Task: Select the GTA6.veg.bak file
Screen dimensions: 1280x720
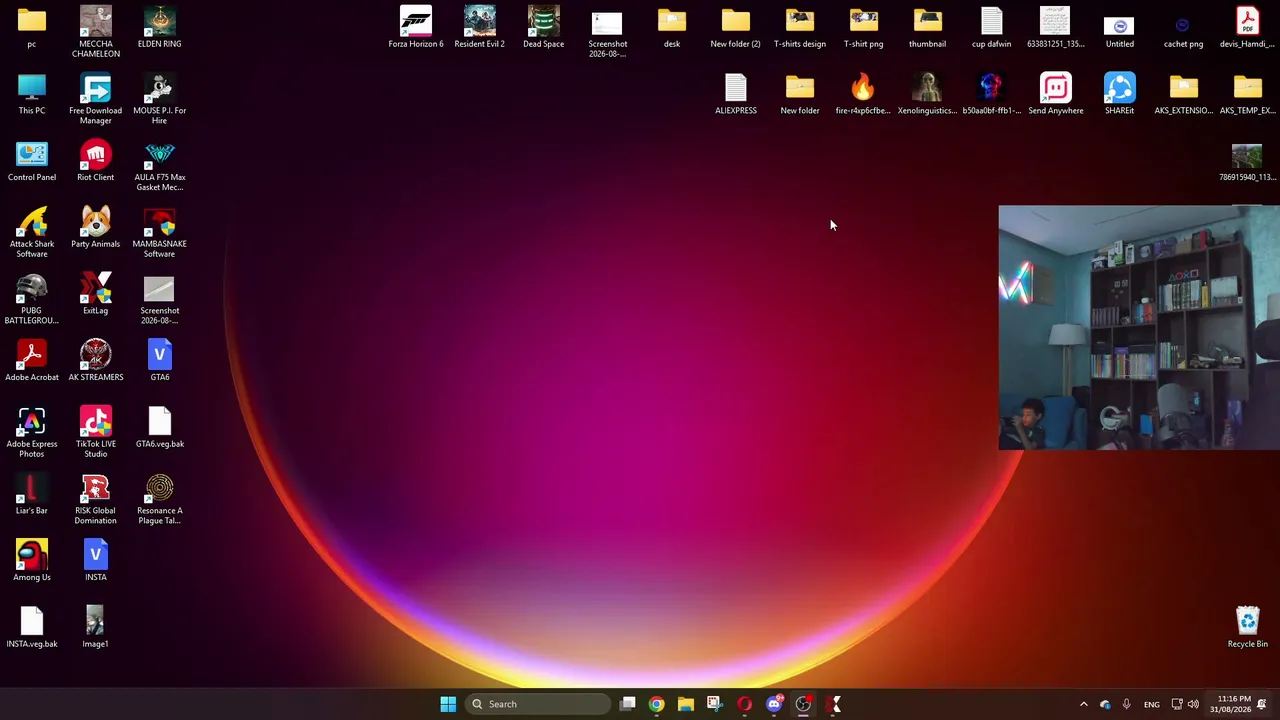Action: coord(159,428)
